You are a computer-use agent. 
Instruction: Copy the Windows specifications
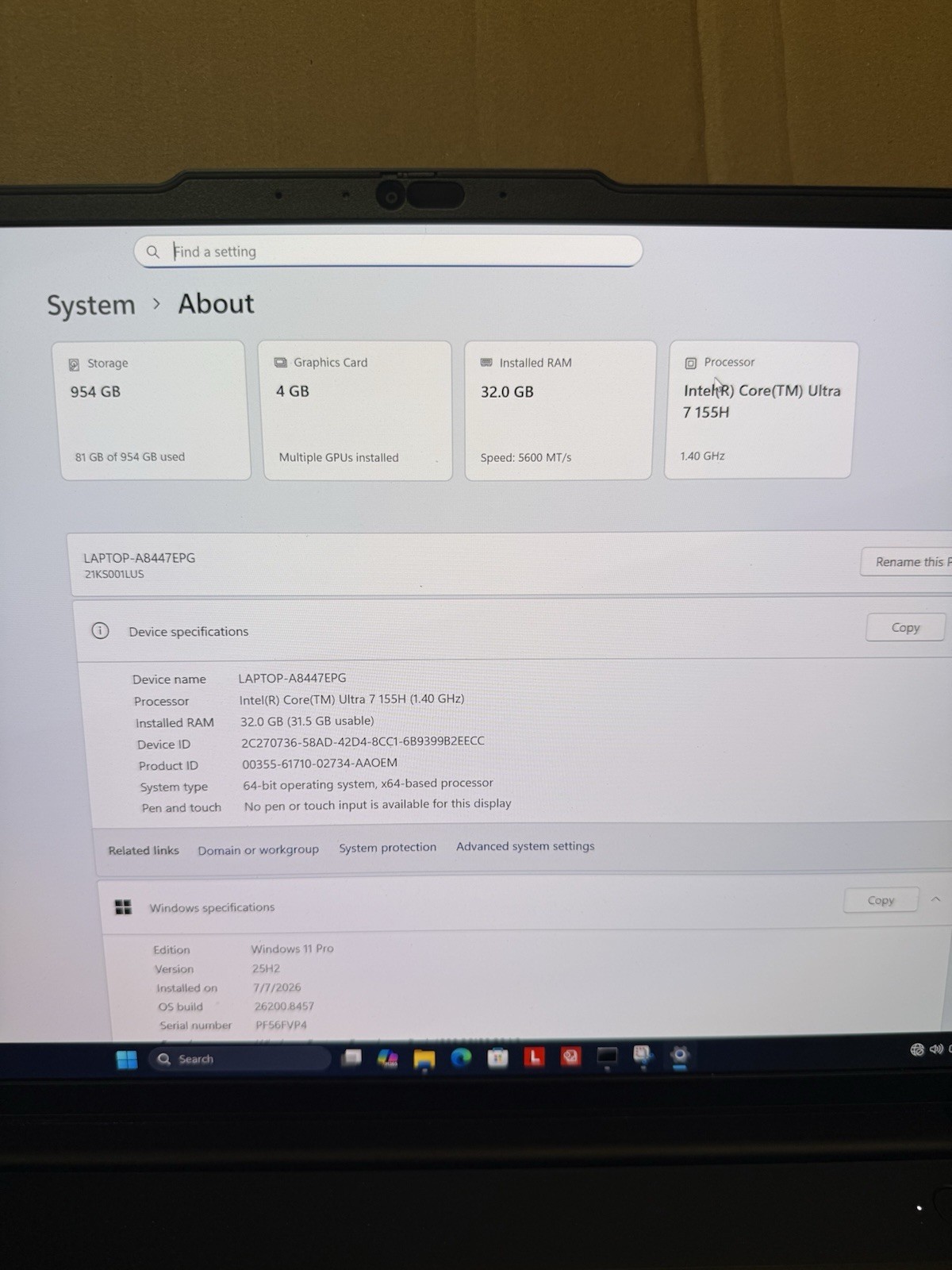(x=881, y=900)
